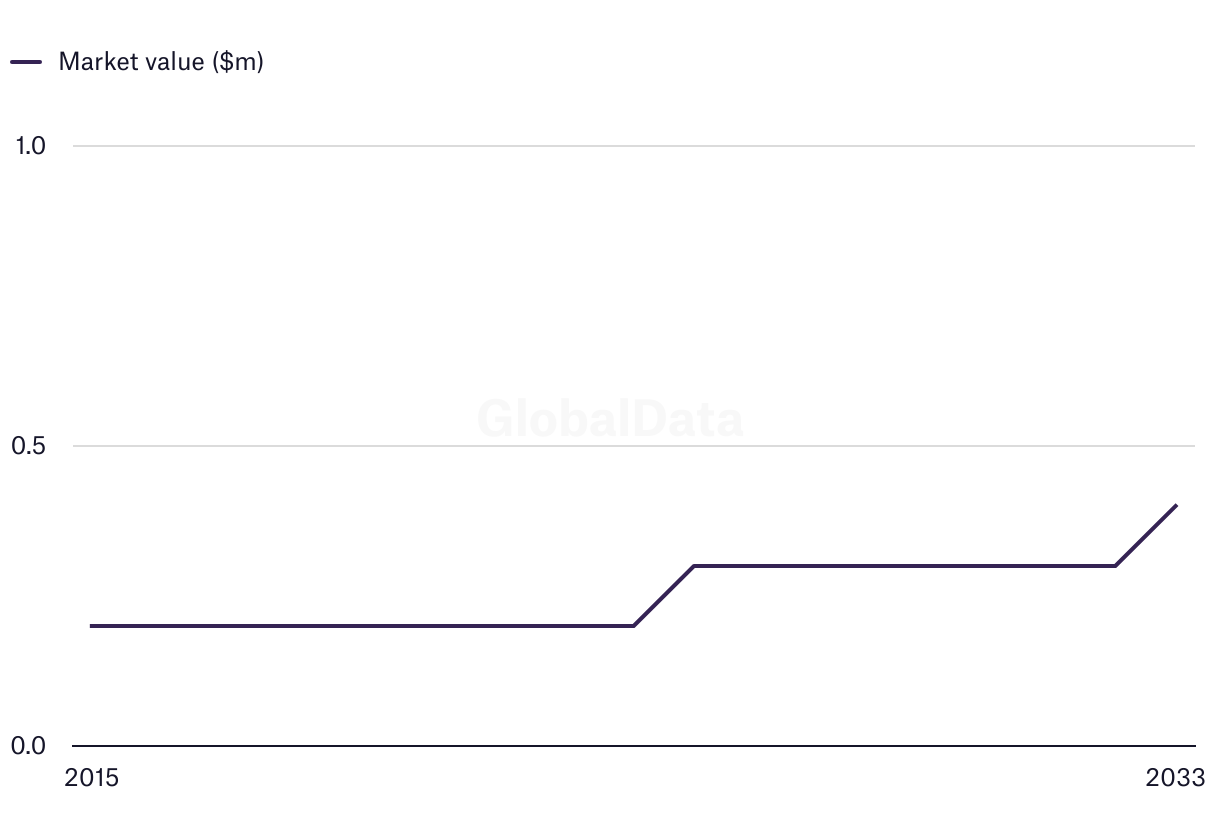The image size is (1220, 836).
Task: Select the 2015 x-axis label
Action: 91,778
